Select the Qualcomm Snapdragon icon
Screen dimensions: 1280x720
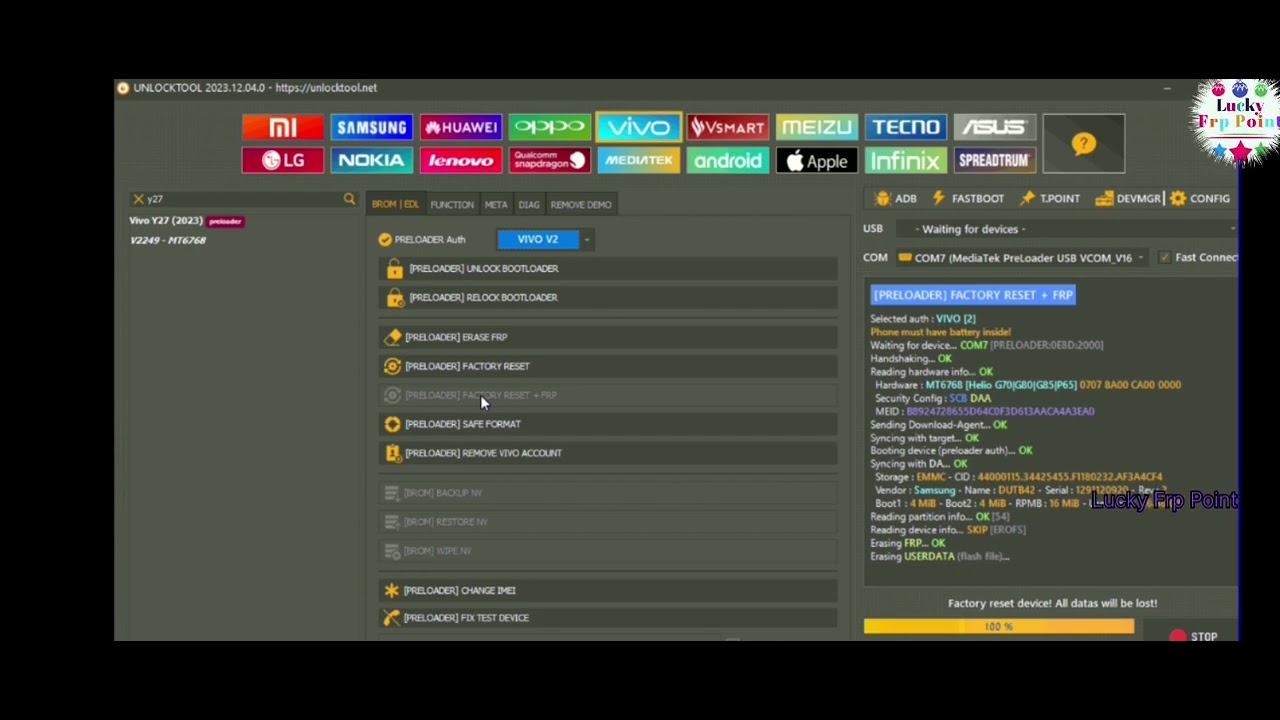549,160
